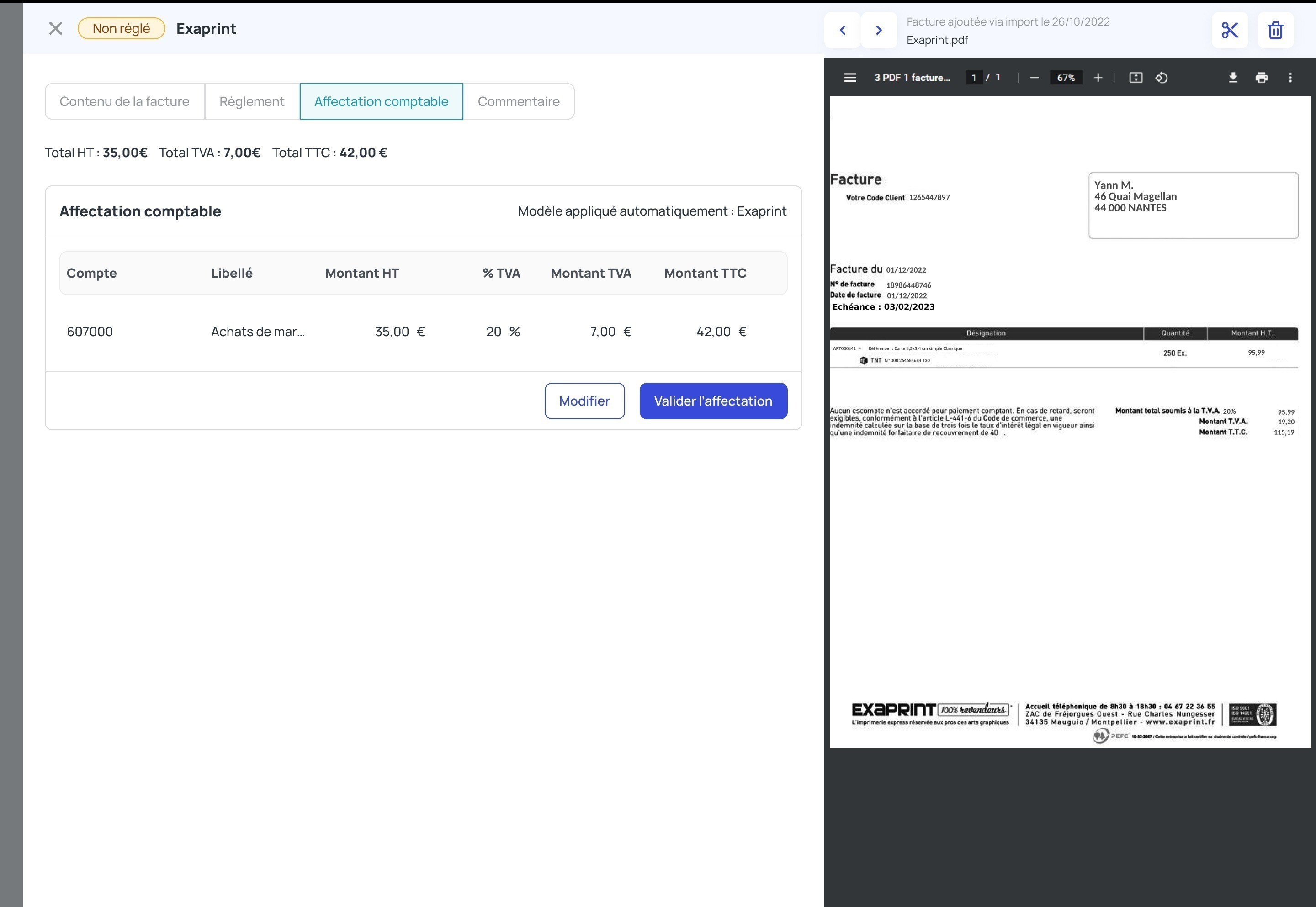Delete invoice with the trash icon
This screenshot has height=907, width=1316.
point(1275,30)
